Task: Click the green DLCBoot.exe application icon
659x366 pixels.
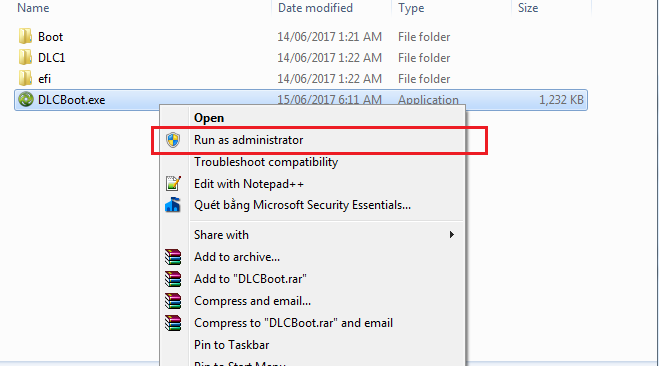Action: pyautogui.click(x=26, y=100)
